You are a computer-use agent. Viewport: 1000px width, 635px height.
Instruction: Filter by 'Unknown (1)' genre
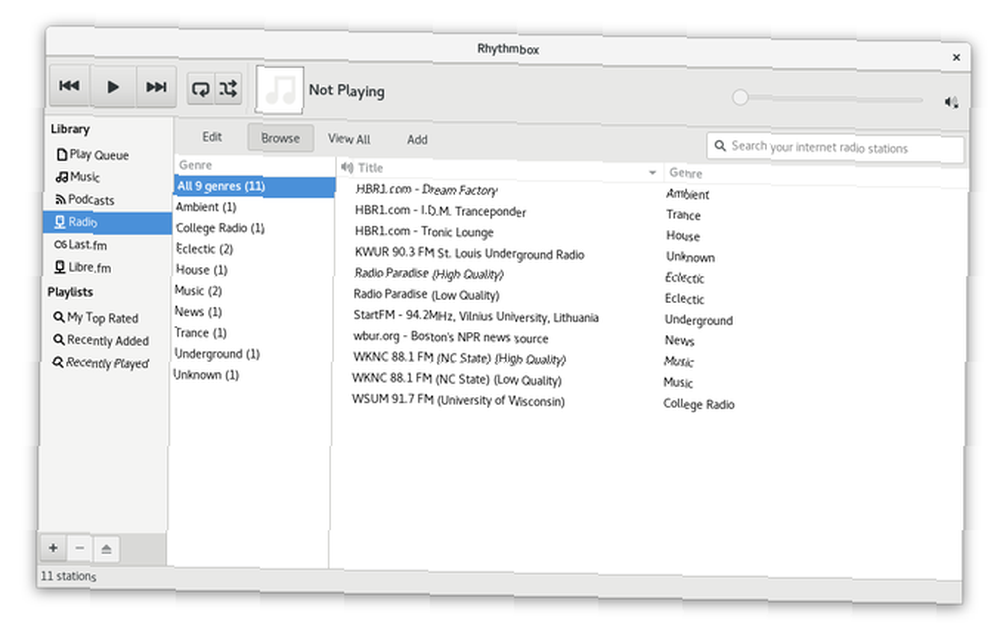(x=205, y=375)
